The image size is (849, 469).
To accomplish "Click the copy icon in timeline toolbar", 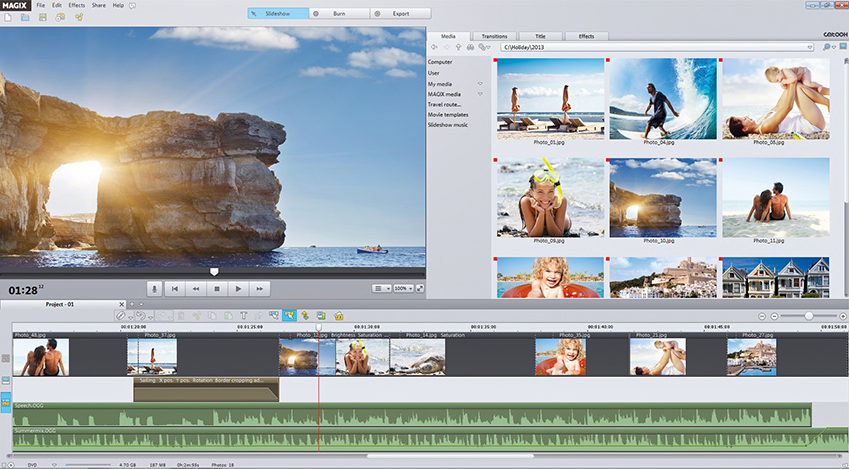I will click(212, 315).
